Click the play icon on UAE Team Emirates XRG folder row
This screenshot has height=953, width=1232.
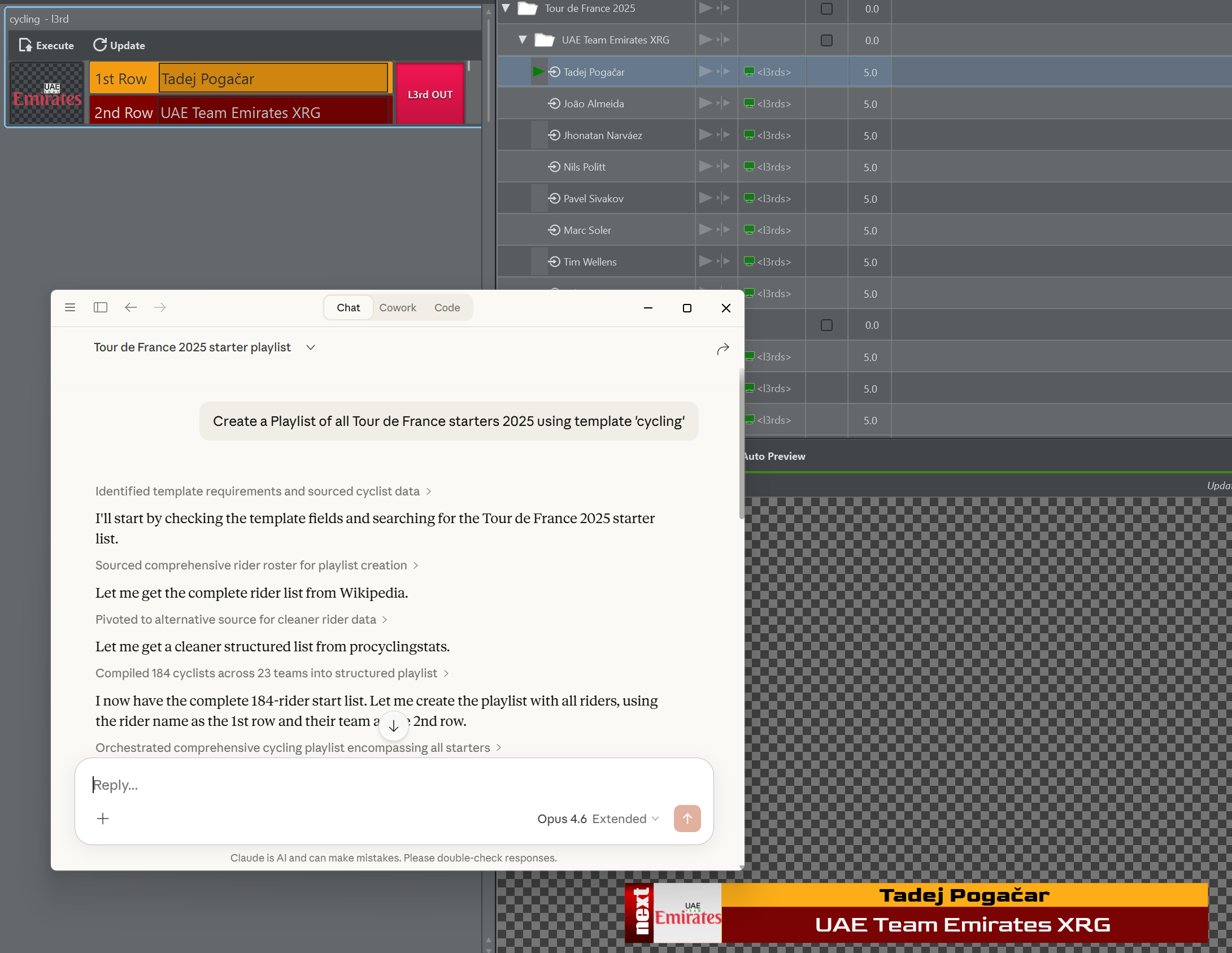click(705, 40)
